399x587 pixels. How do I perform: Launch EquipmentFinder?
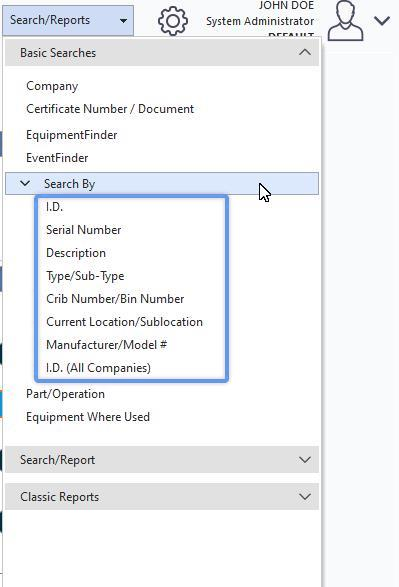tap(71, 135)
